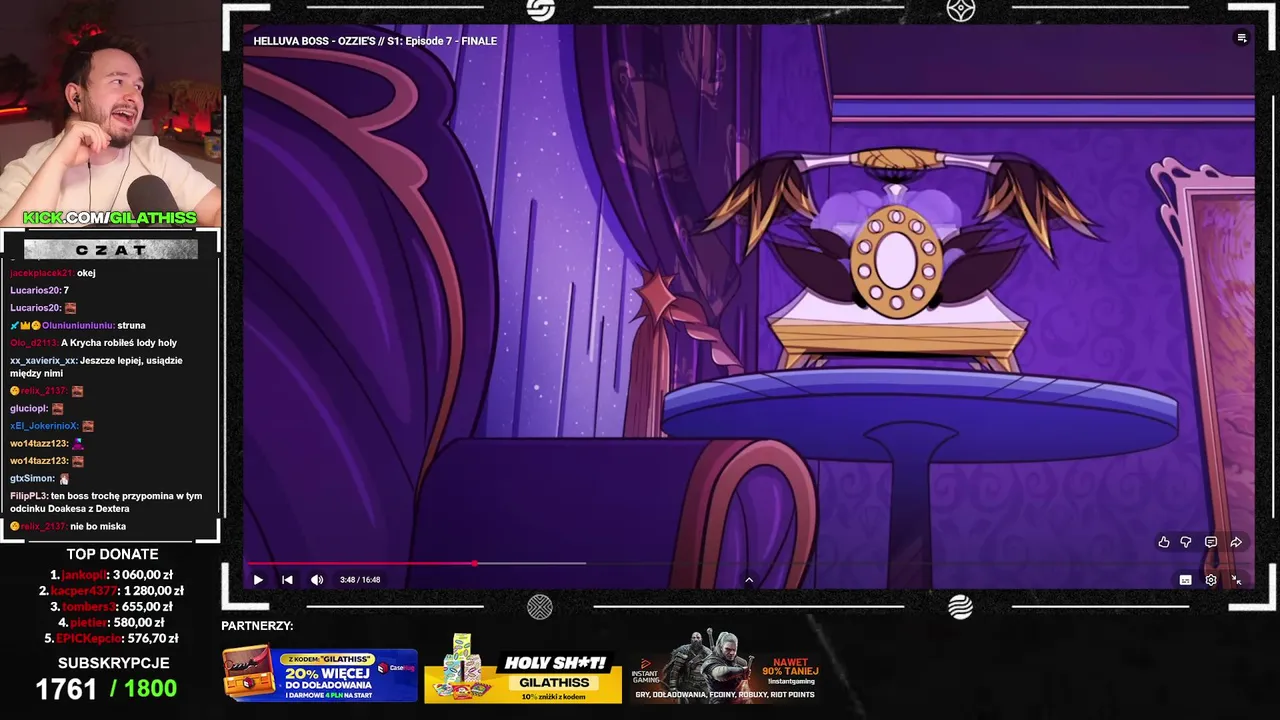The image size is (1280, 720).
Task: Click the previous track button in player
Action: tap(287, 580)
